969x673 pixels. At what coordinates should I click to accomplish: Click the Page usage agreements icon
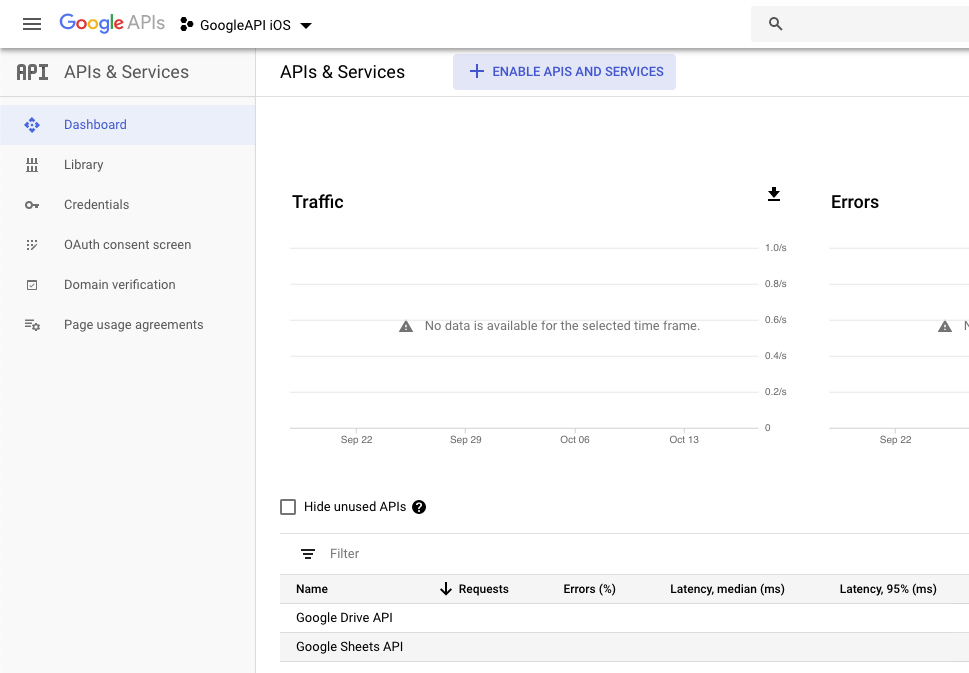pyautogui.click(x=32, y=325)
